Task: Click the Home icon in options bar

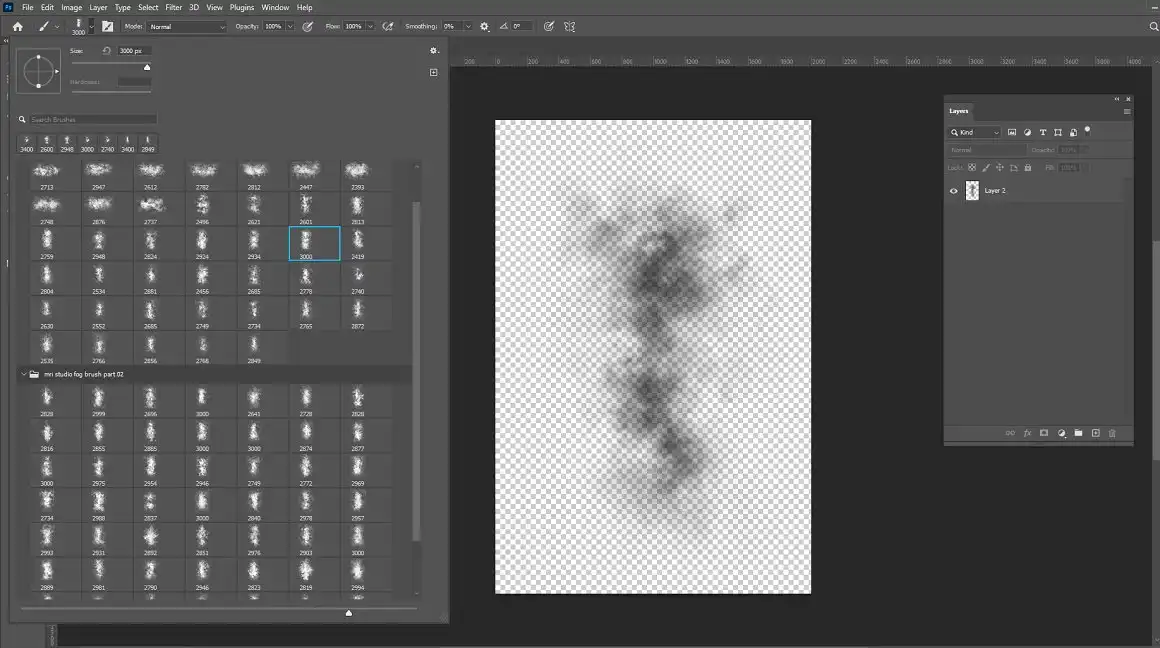Action: click(x=18, y=27)
